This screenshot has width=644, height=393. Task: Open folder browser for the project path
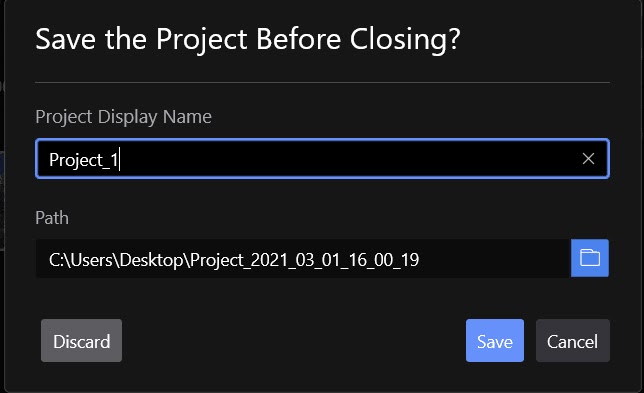590,258
